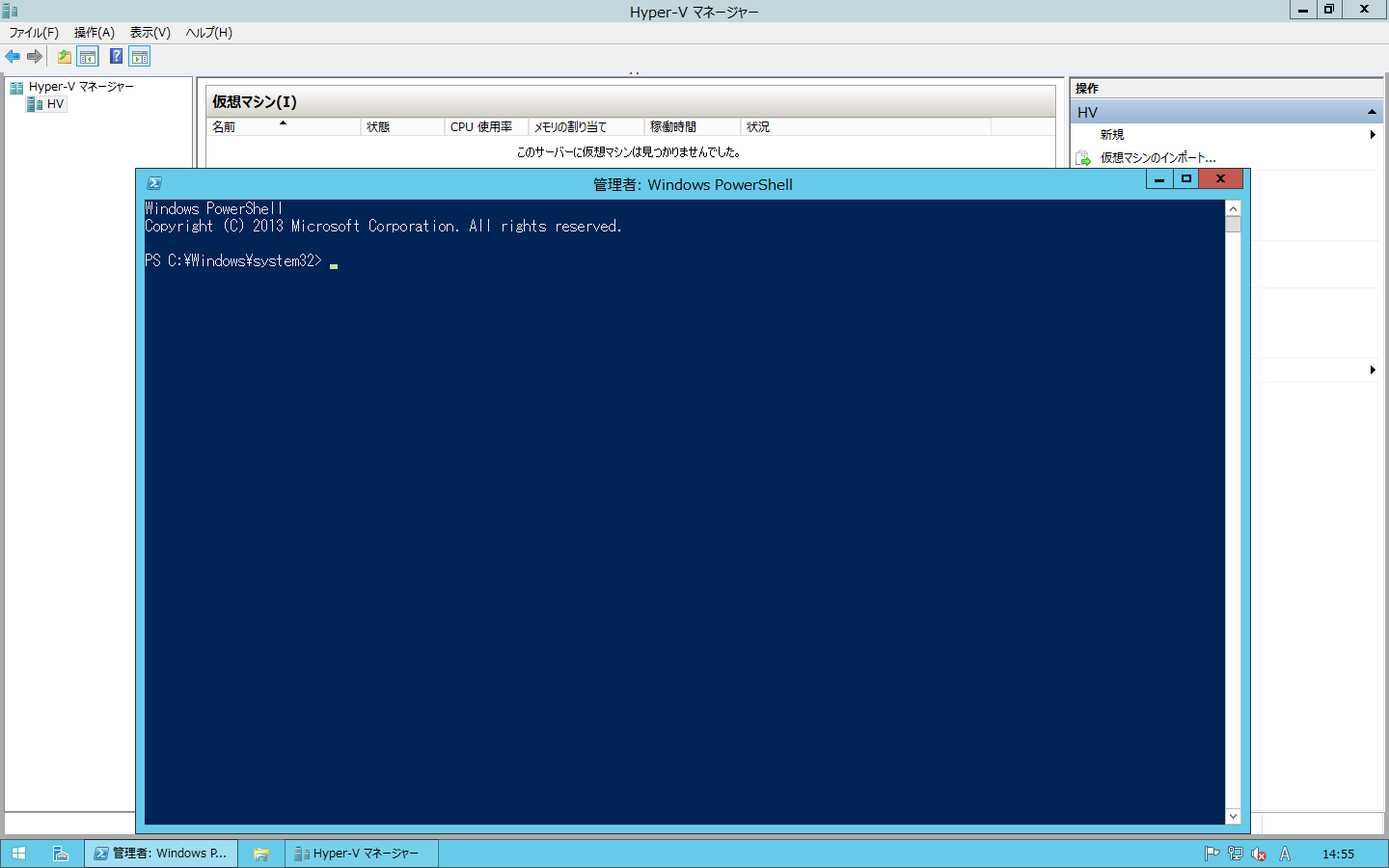
Task: Restore down the Hyper-V Manager window
Action: point(1329,10)
